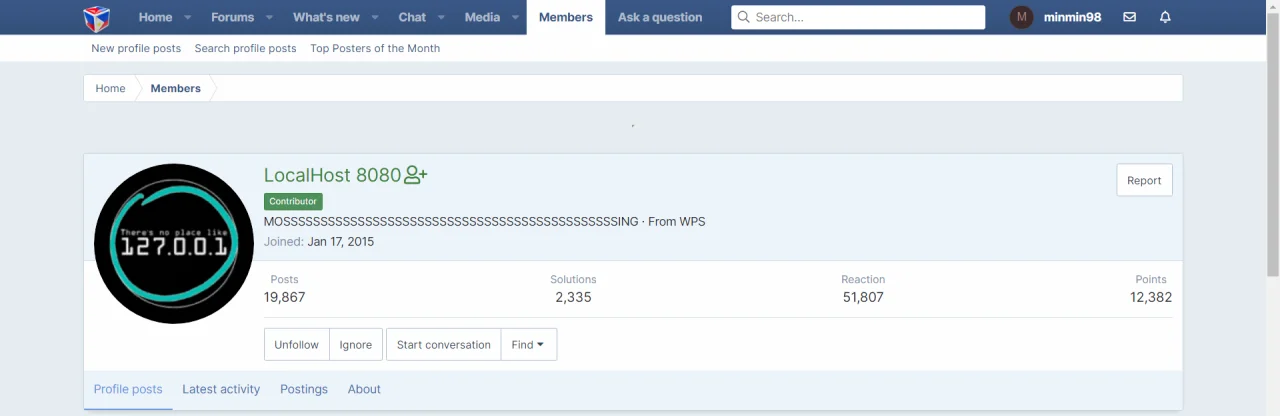The image size is (1280, 416).
Task: Click Home breadcrumb link
Action: tap(110, 88)
